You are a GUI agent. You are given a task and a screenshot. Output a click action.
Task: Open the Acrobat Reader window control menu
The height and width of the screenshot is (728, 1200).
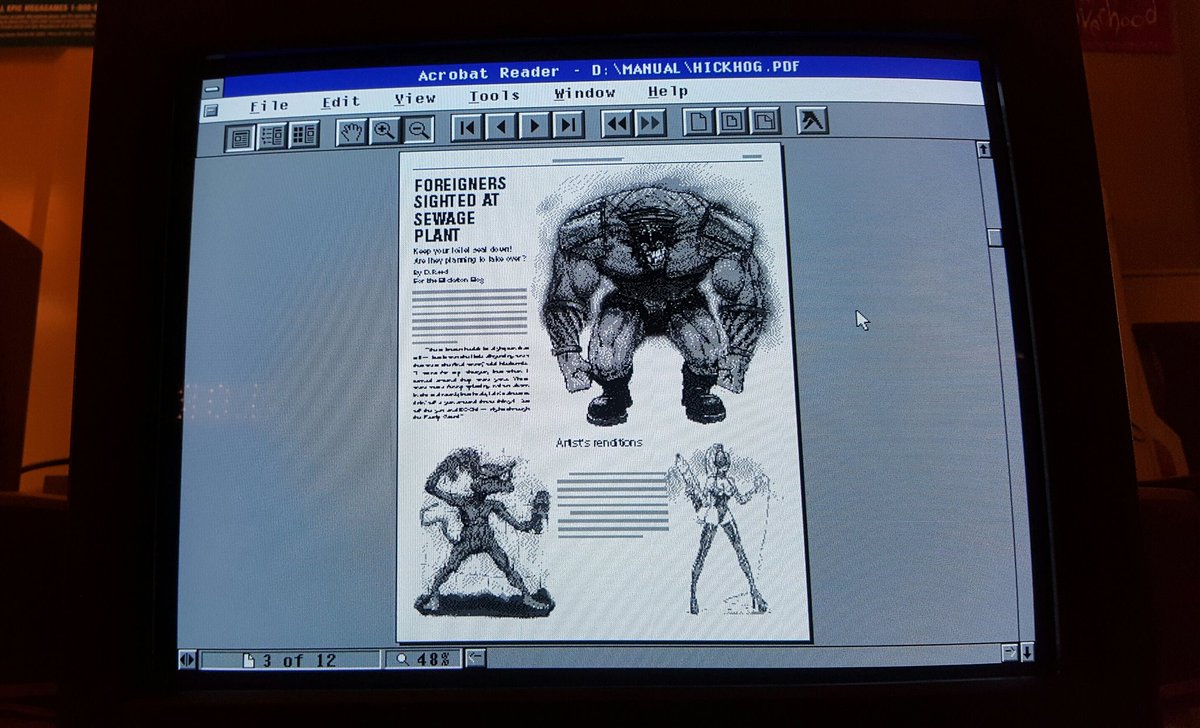click(x=211, y=88)
